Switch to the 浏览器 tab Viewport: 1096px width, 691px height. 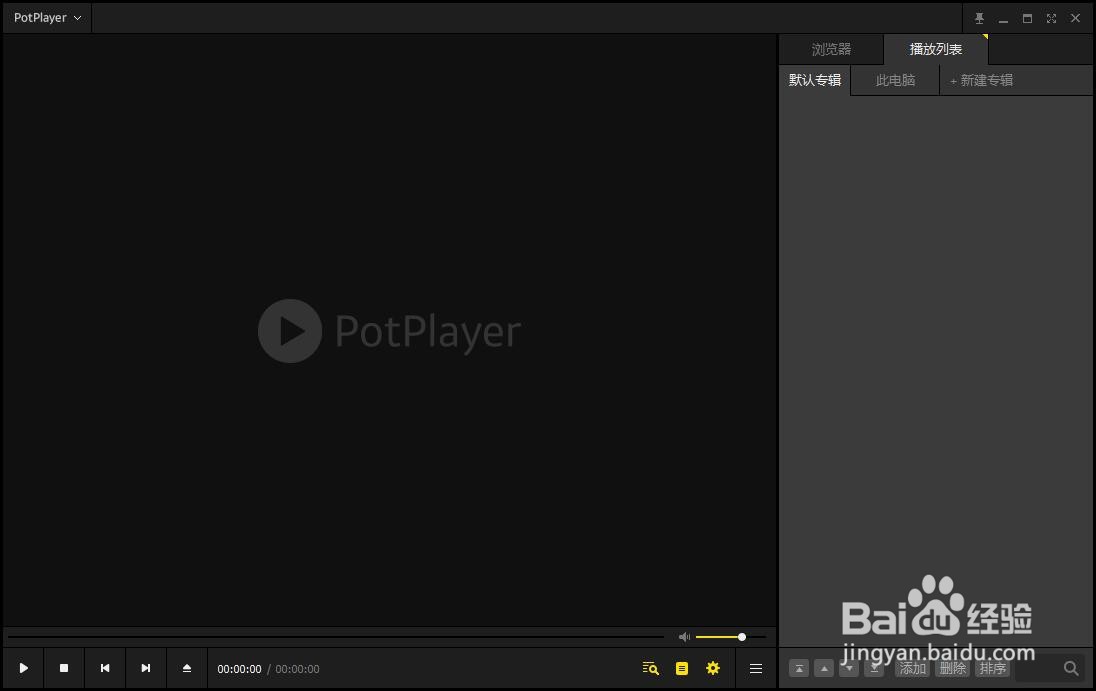tap(831, 48)
